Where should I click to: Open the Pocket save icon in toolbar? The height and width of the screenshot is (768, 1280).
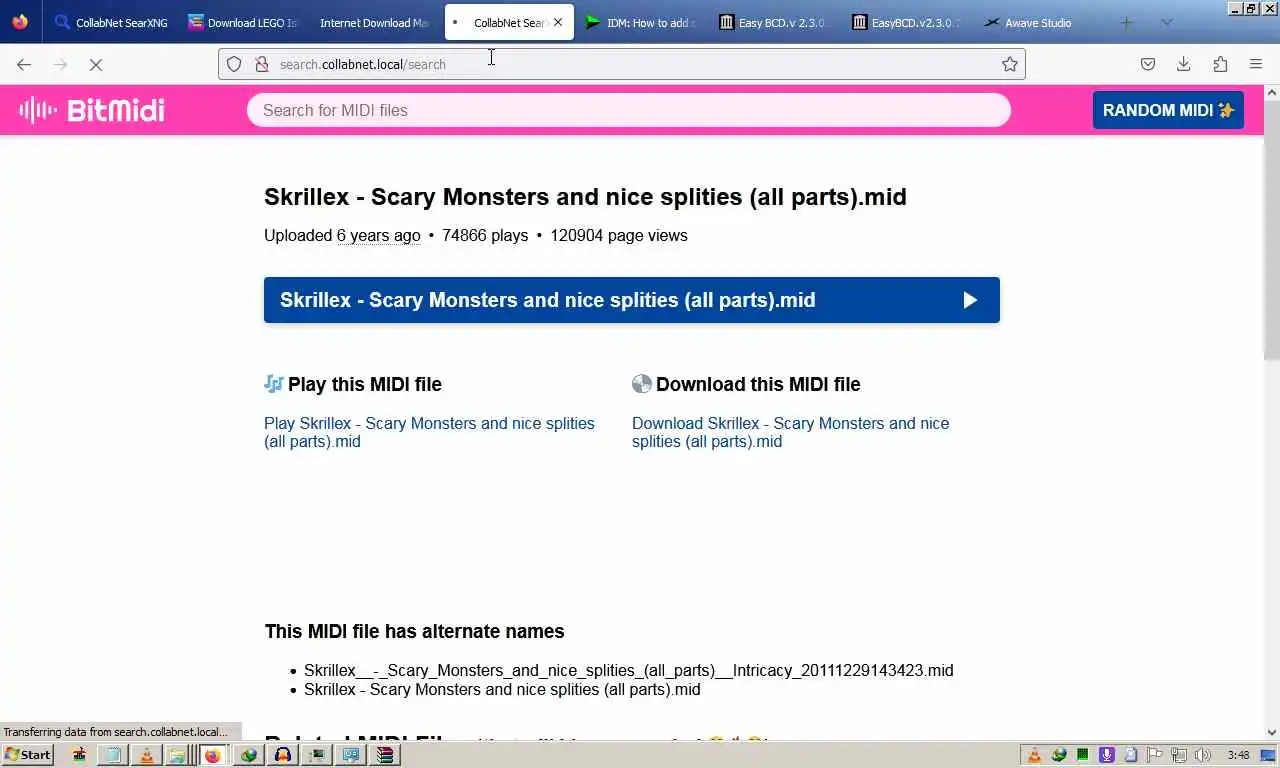tap(1148, 64)
